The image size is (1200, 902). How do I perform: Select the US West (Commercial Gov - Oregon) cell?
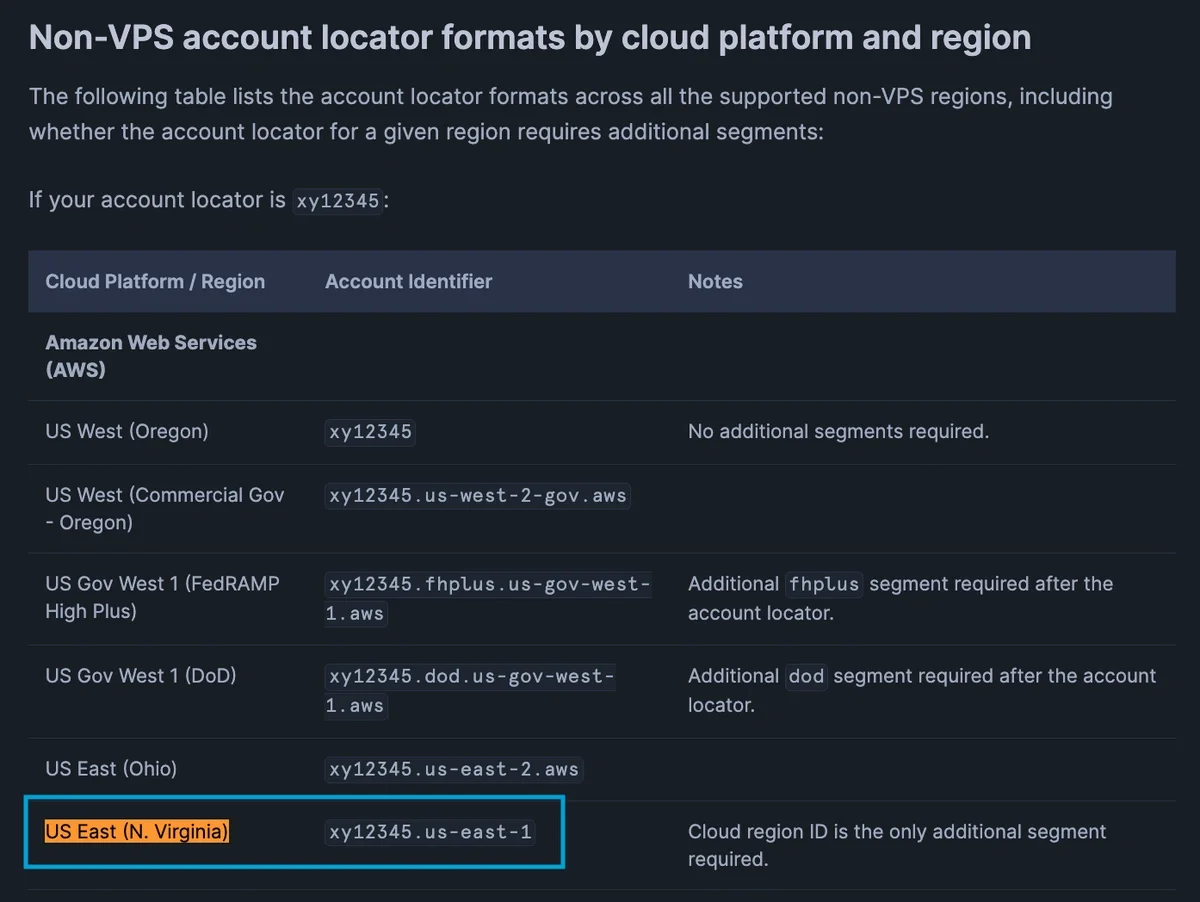pyautogui.click(x=165, y=508)
